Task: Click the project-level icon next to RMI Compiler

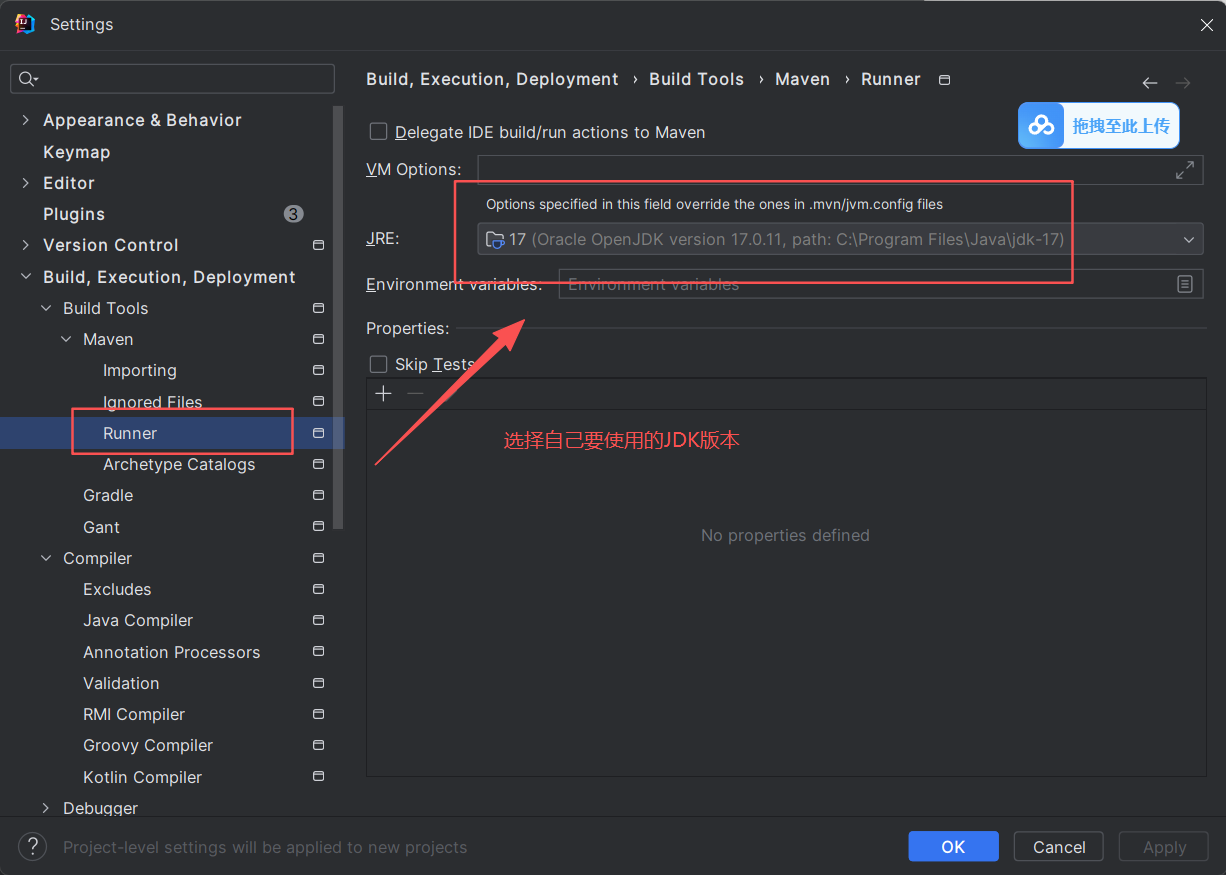Action: [x=318, y=714]
